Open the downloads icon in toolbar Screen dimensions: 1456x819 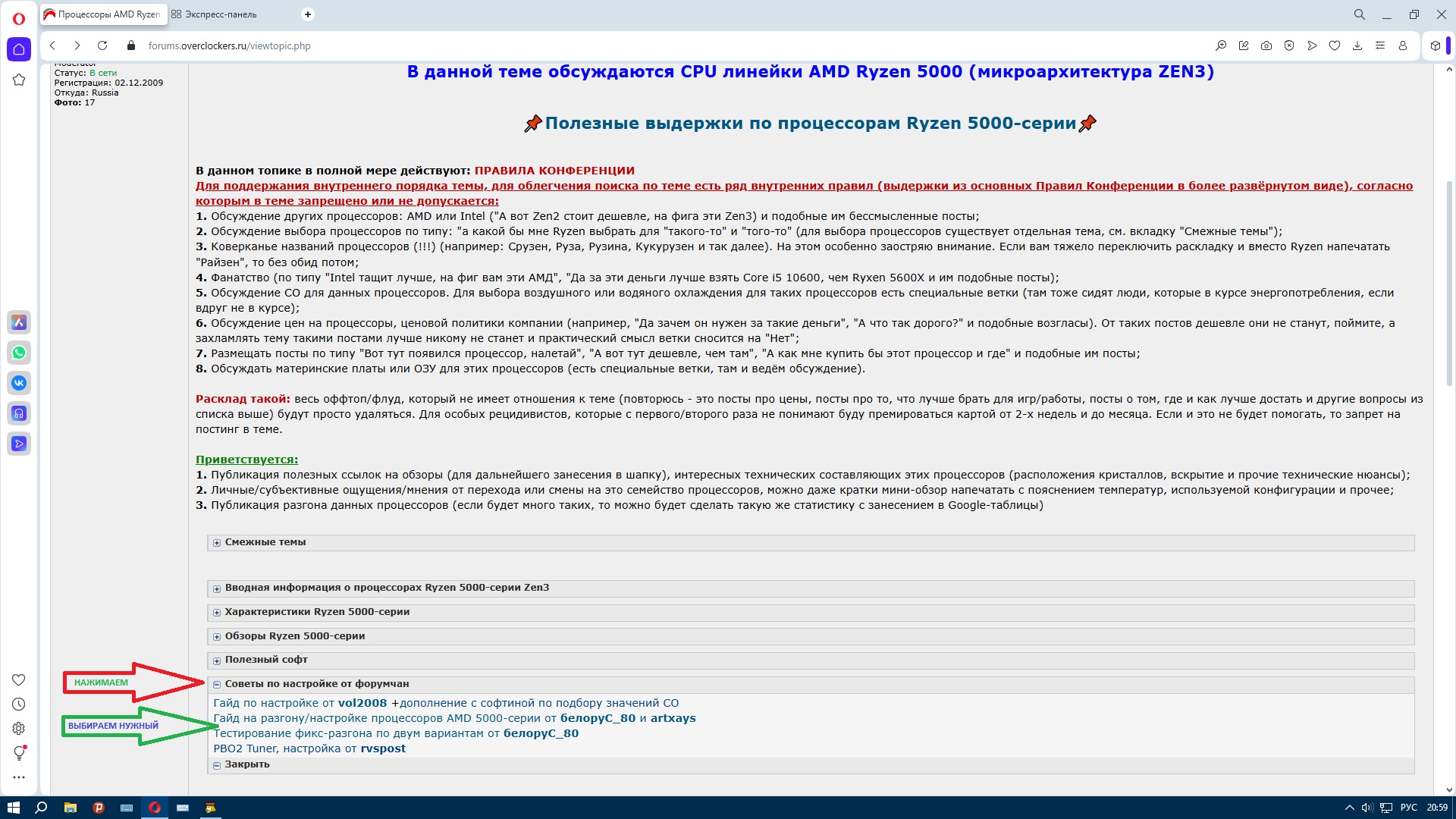click(x=1357, y=45)
